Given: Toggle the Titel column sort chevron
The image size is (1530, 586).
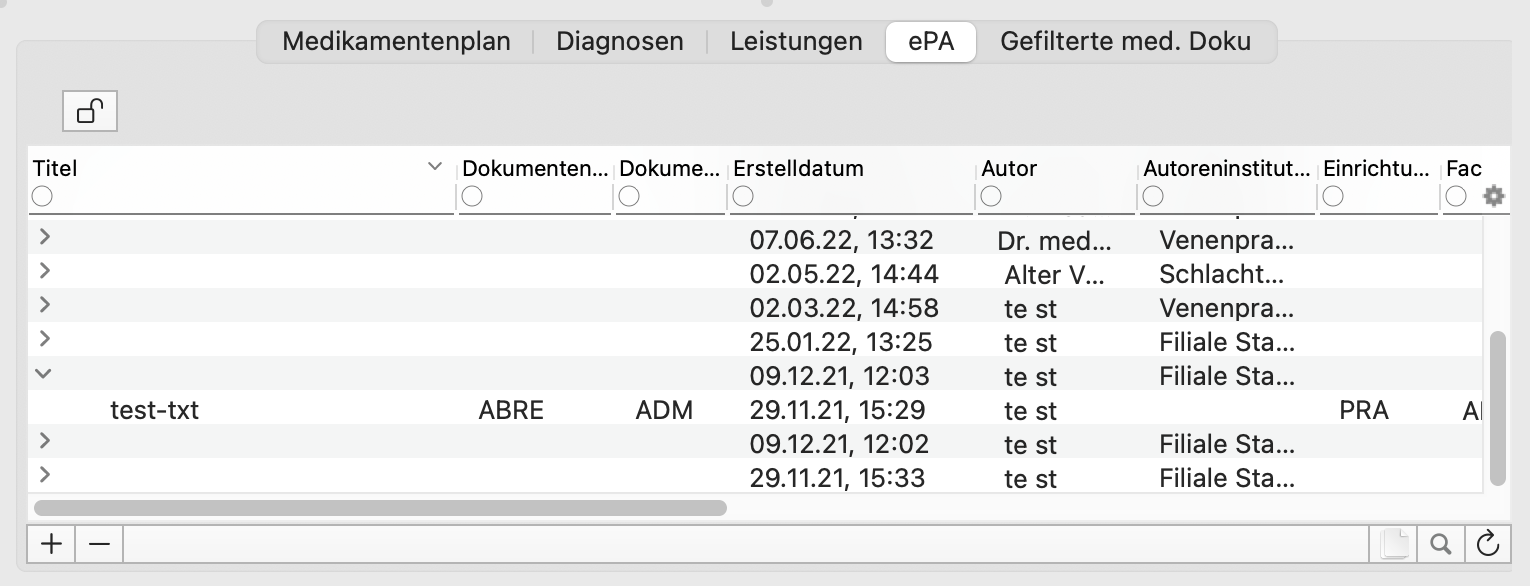Looking at the screenshot, I should [x=435, y=167].
